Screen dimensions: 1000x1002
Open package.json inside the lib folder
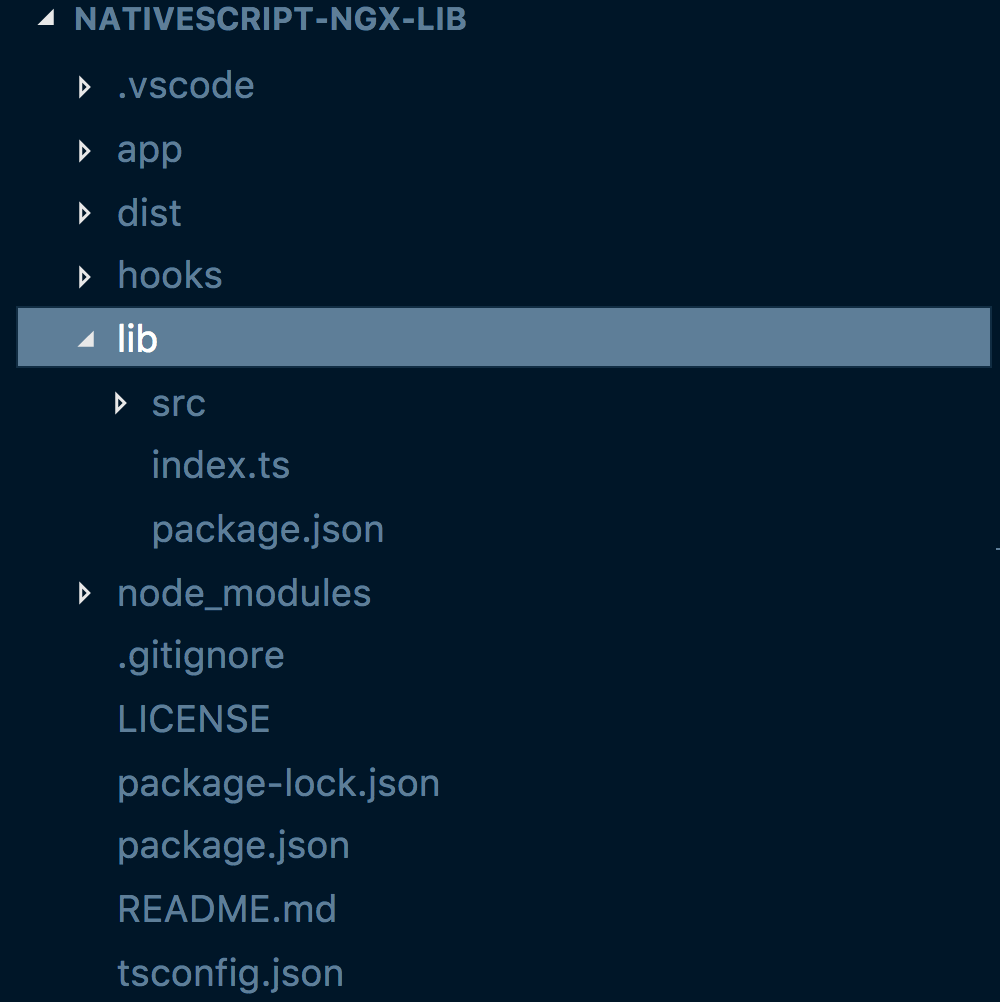[267, 528]
